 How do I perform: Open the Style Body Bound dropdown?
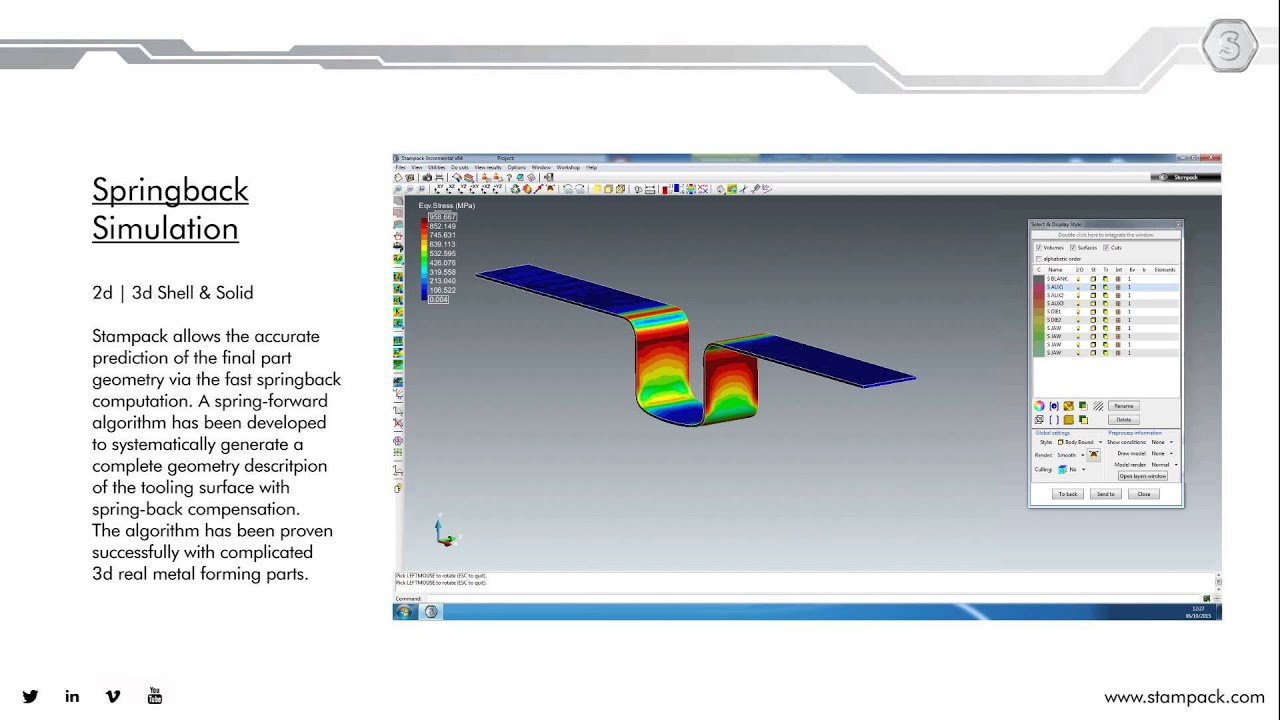1080,442
